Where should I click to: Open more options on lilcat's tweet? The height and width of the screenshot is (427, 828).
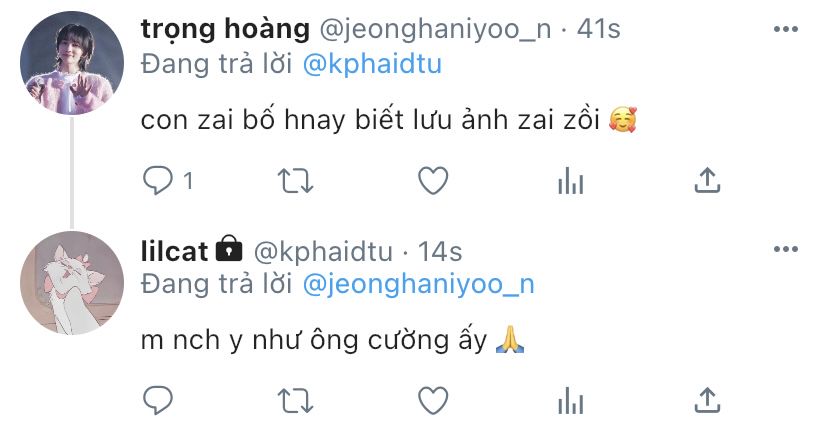click(785, 249)
